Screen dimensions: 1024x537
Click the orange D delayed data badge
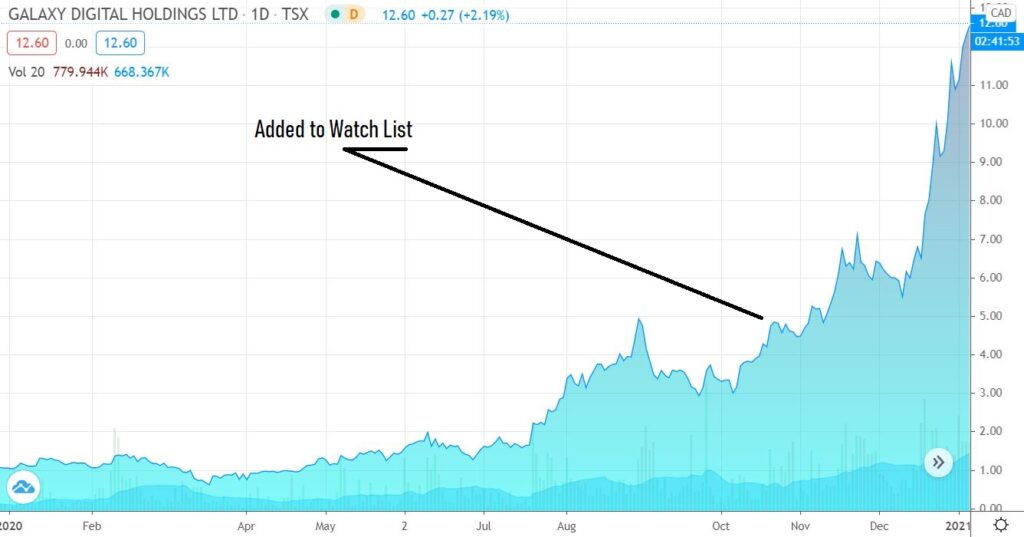354,14
